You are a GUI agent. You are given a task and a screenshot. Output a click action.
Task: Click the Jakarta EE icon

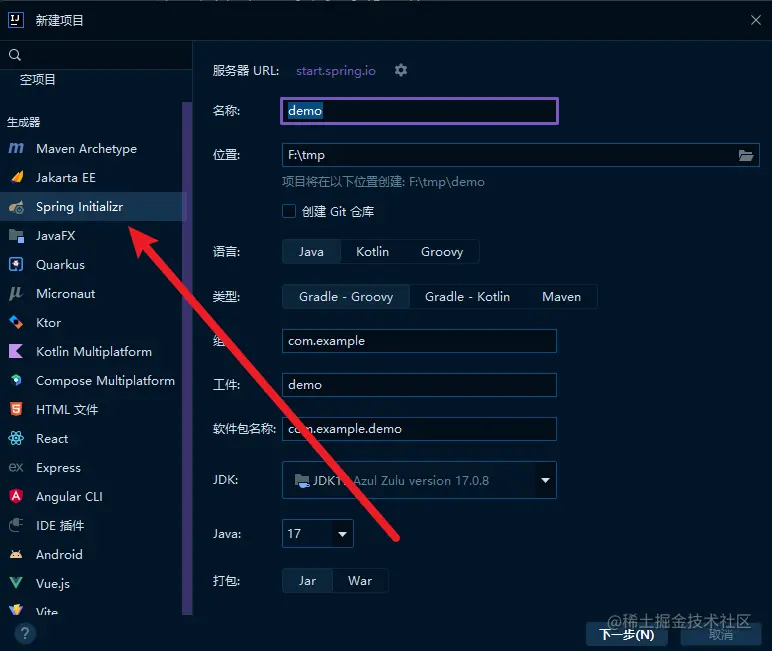17,177
